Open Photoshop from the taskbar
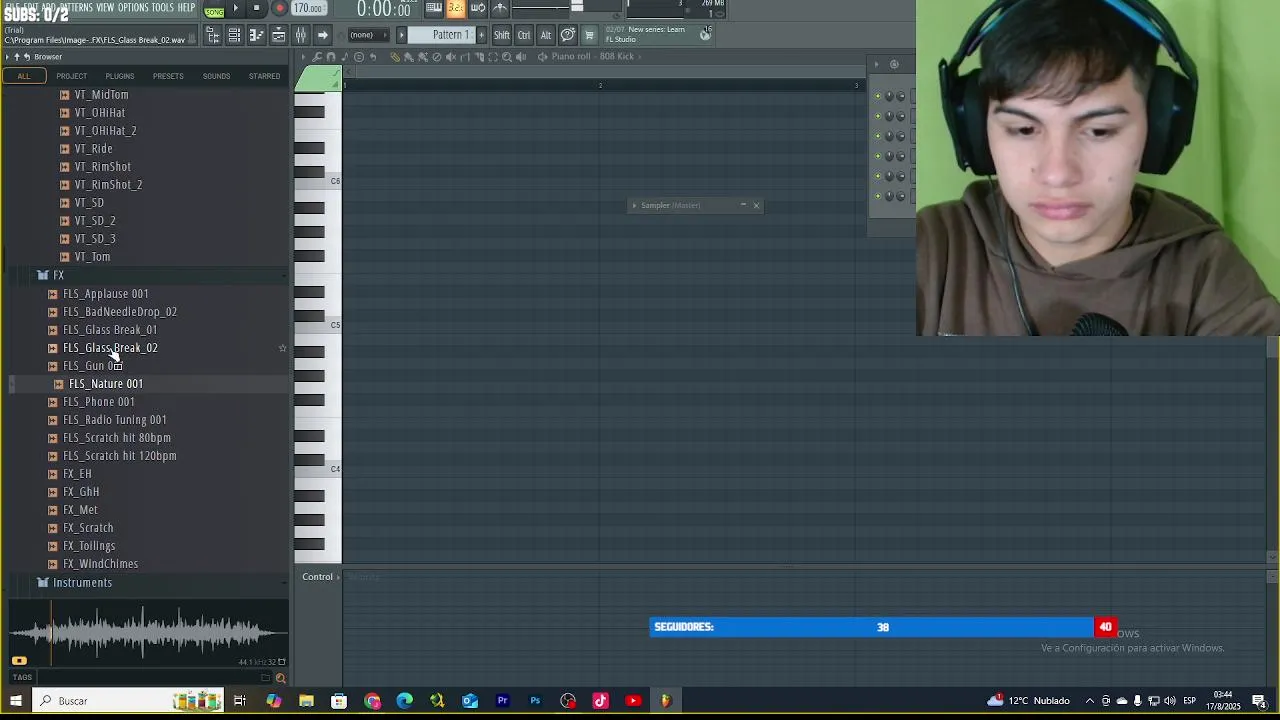 (535, 701)
